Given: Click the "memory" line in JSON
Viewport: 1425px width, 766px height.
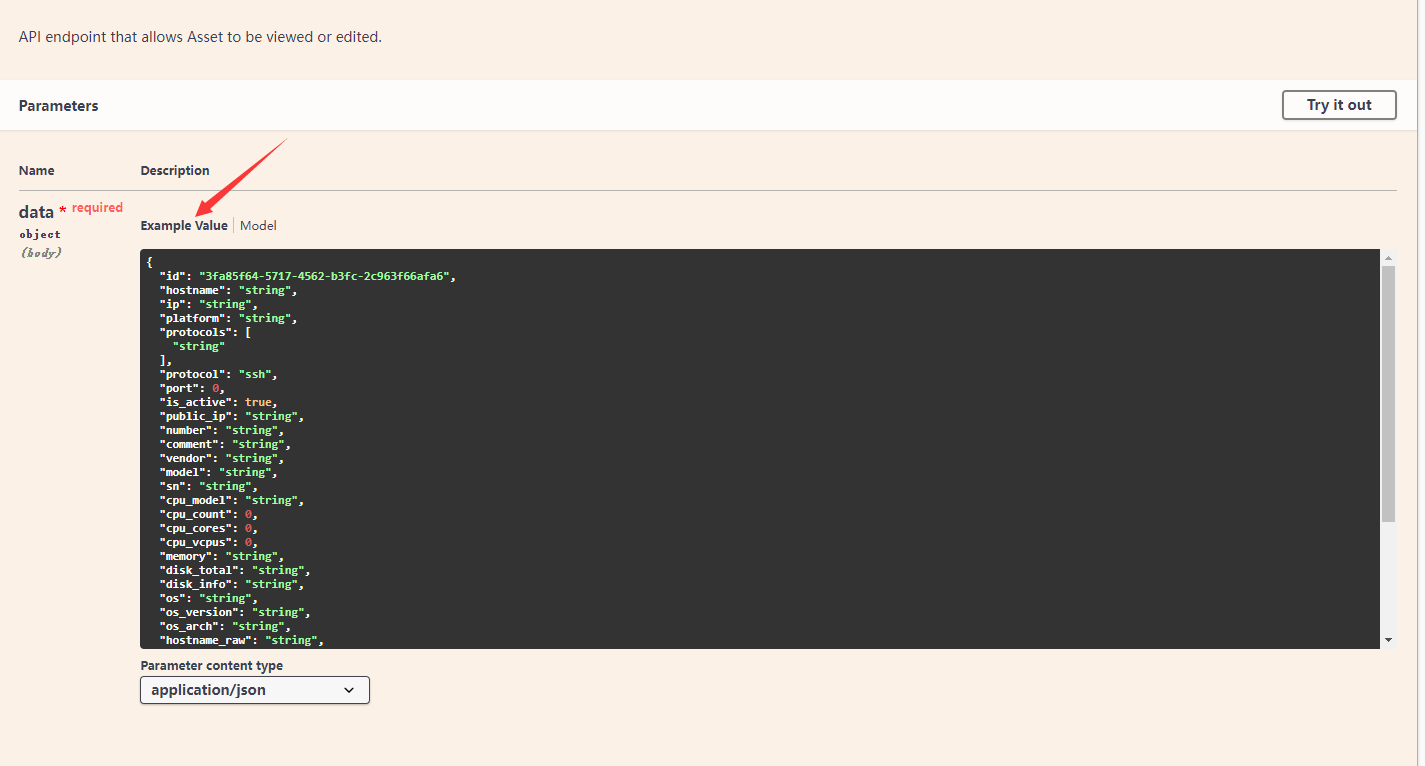Looking at the screenshot, I should [x=222, y=556].
